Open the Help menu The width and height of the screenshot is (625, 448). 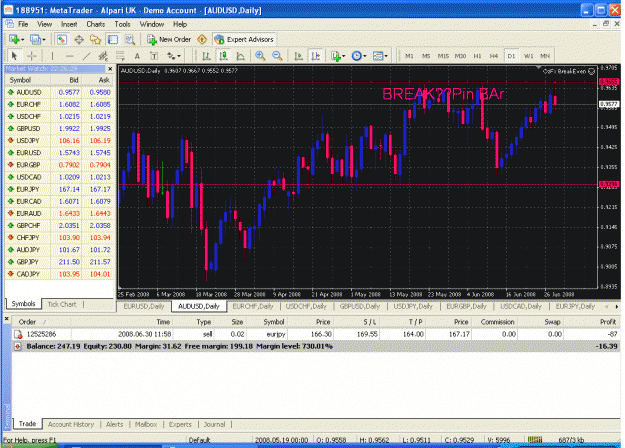(x=180, y=24)
